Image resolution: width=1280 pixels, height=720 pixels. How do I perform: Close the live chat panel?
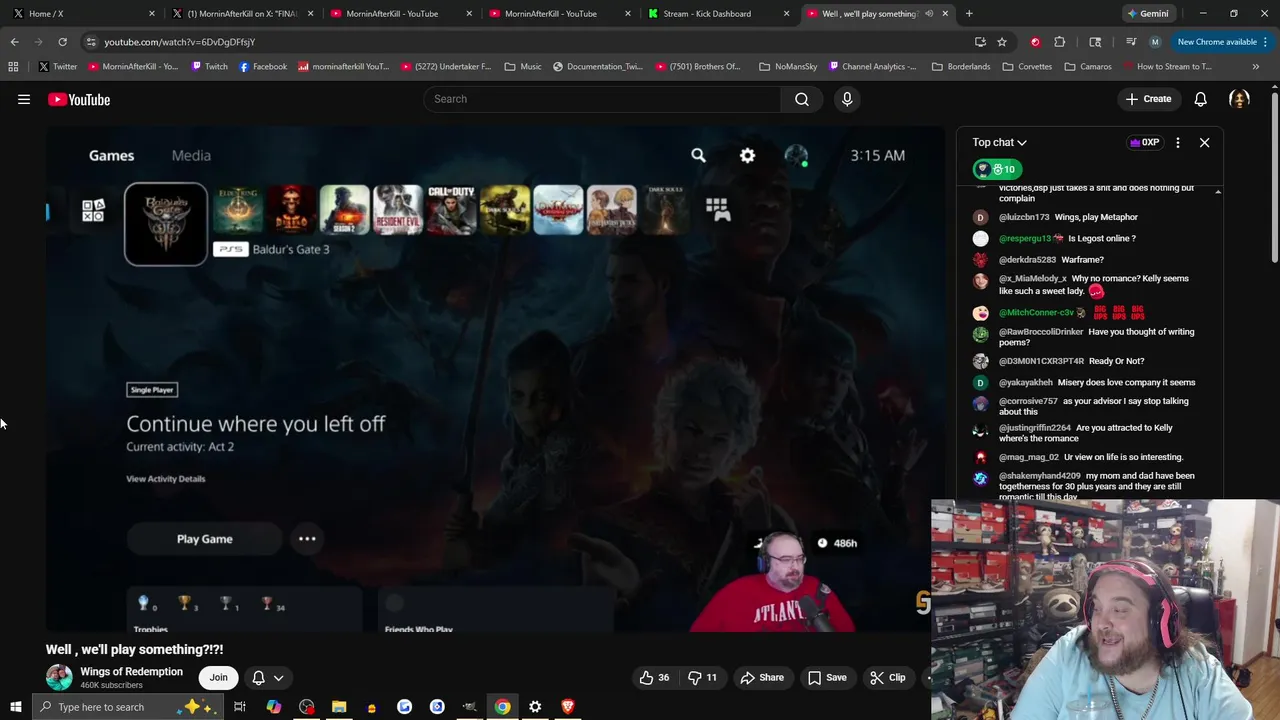coord(1204,143)
